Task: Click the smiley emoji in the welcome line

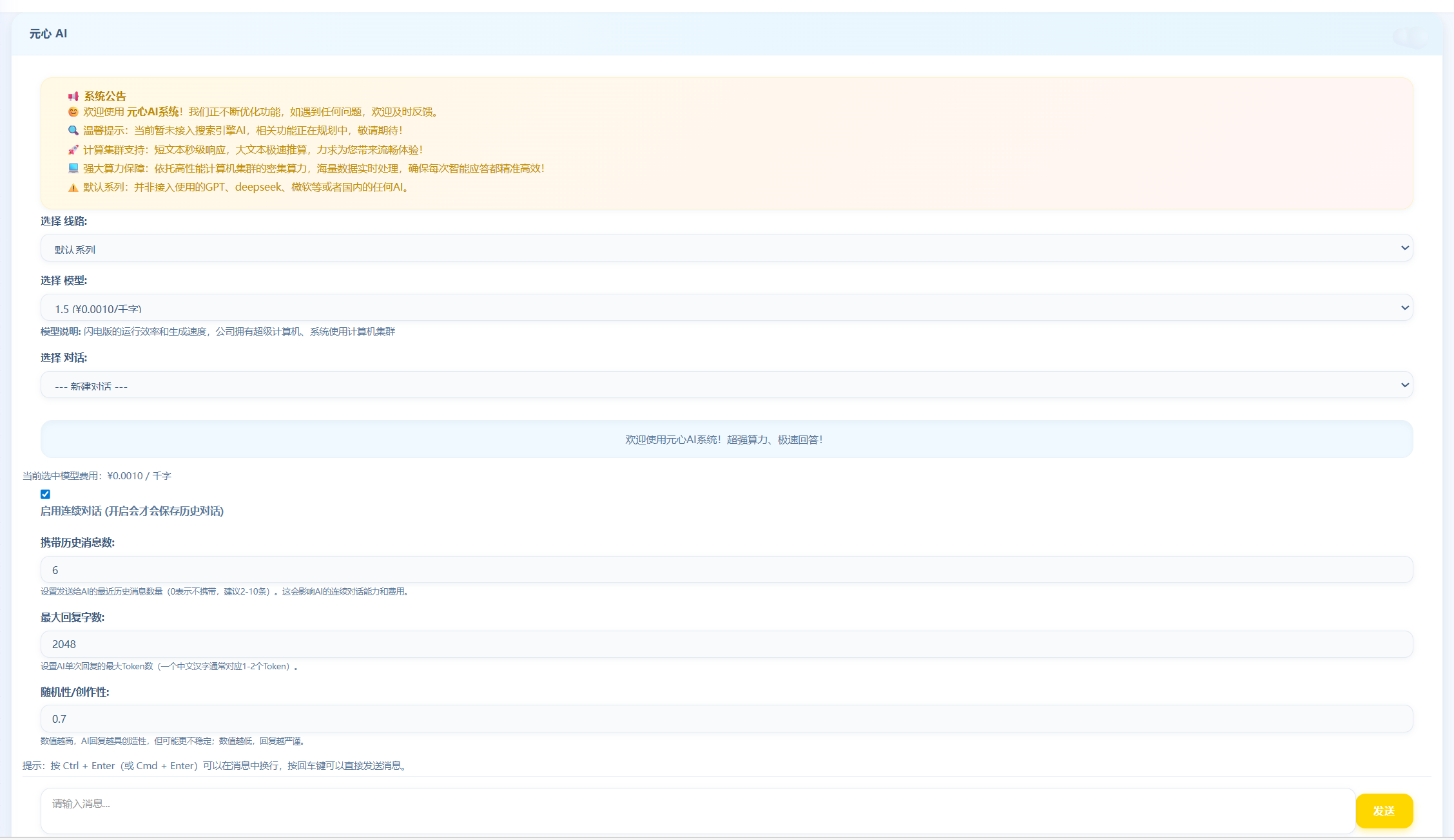Action: pyautogui.click(x=73, y=112)
